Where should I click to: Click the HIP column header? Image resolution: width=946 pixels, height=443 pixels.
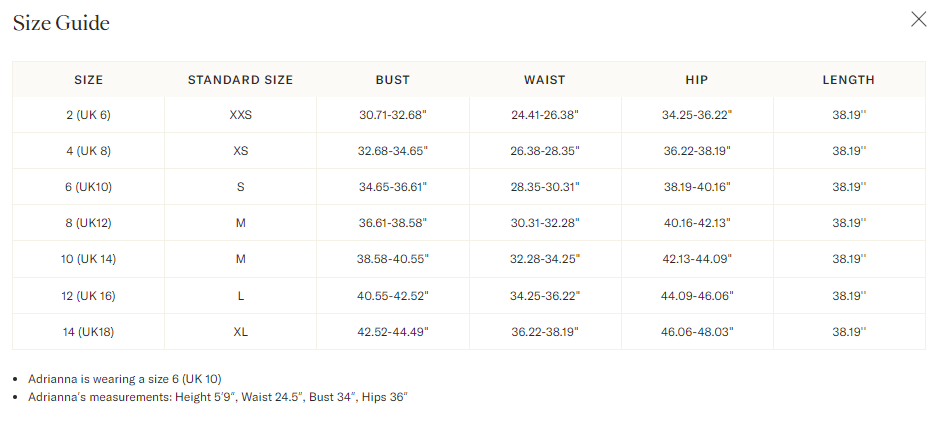tap(697, 80)
